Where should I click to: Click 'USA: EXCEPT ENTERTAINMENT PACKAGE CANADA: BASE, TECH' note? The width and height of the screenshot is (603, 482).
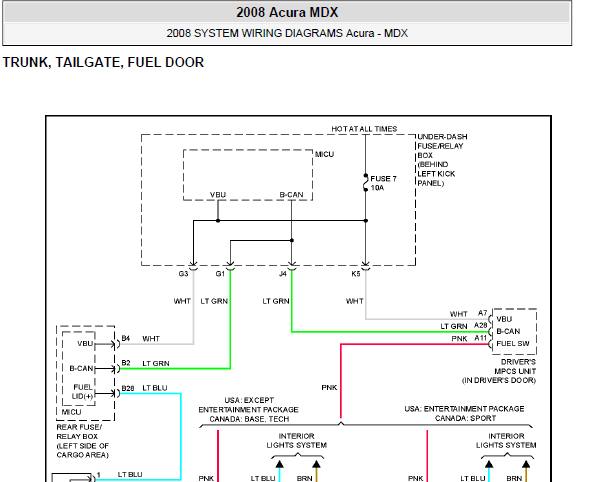248,409
